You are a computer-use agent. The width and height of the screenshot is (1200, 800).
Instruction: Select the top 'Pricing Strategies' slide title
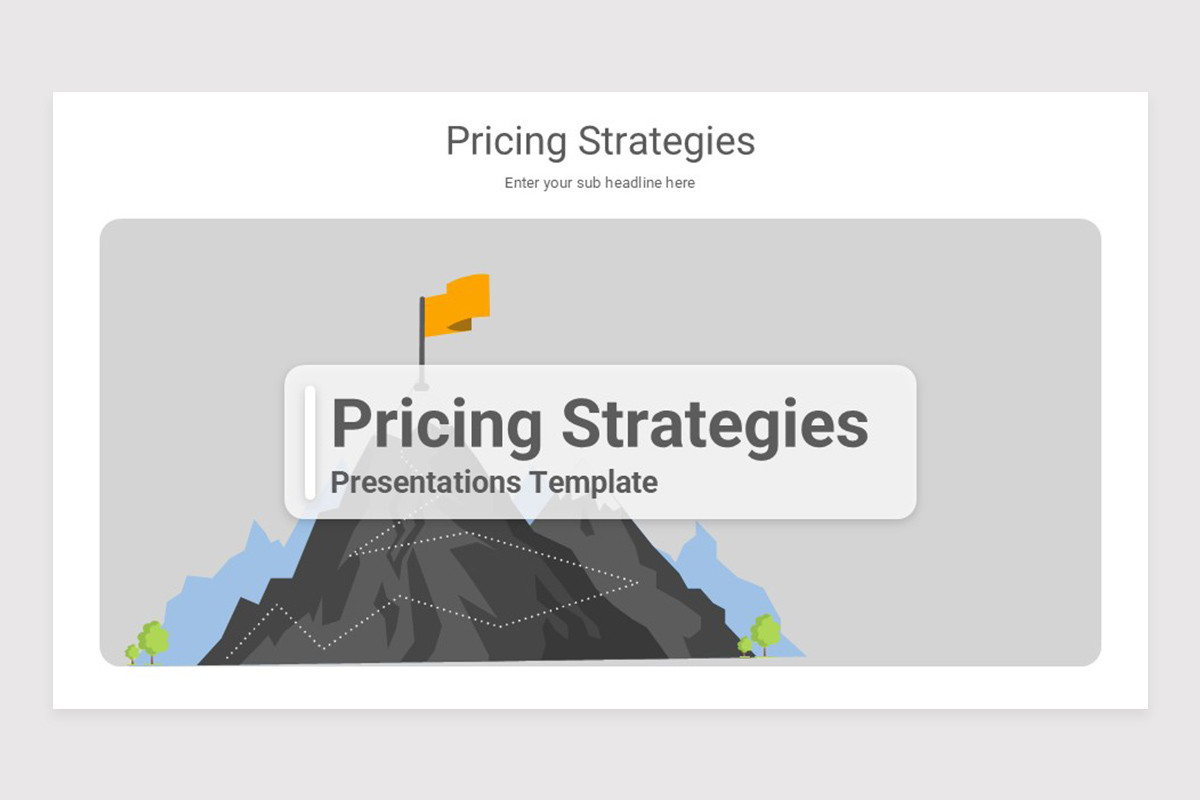point(600,141)
